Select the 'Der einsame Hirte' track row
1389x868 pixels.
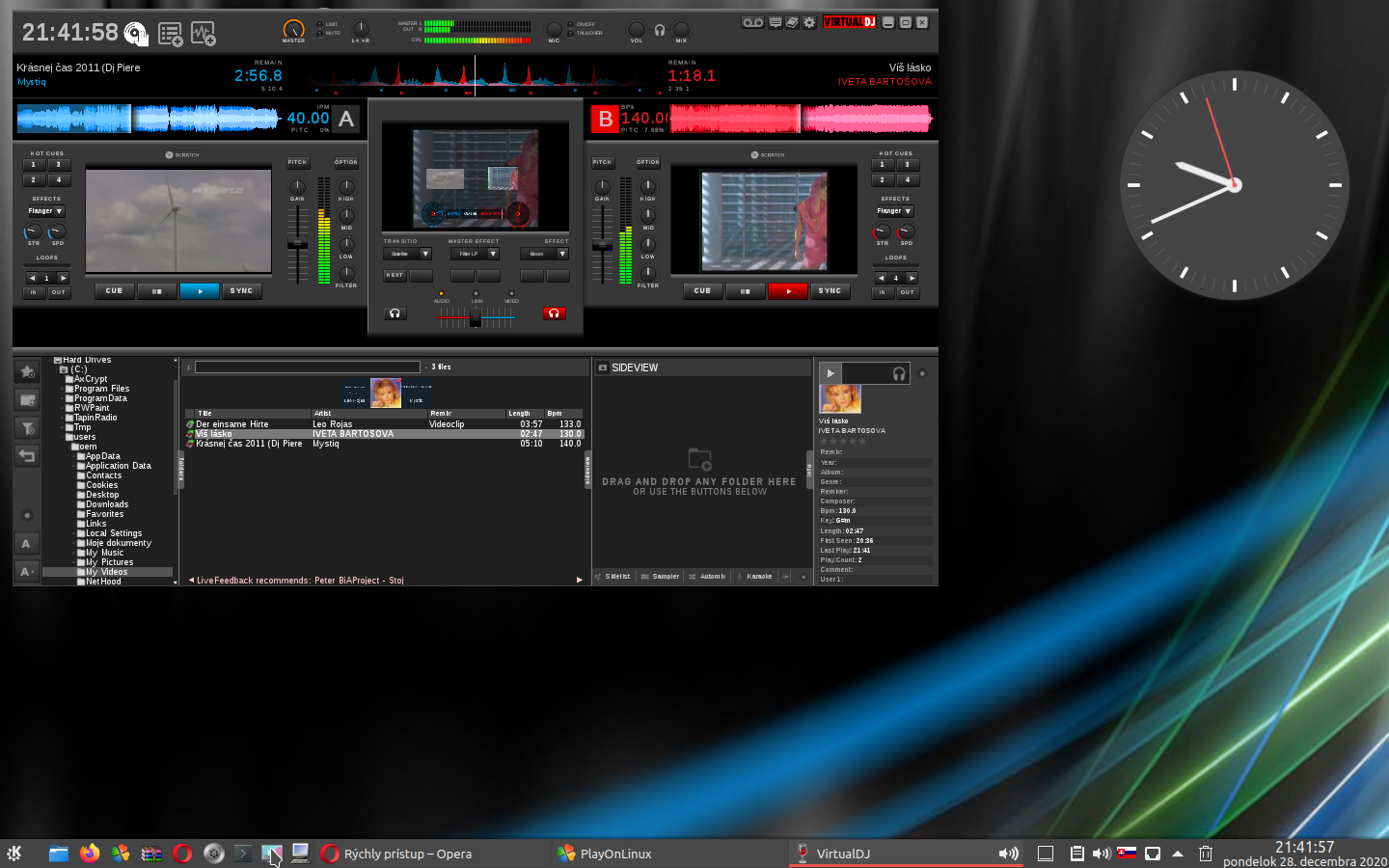384,424
